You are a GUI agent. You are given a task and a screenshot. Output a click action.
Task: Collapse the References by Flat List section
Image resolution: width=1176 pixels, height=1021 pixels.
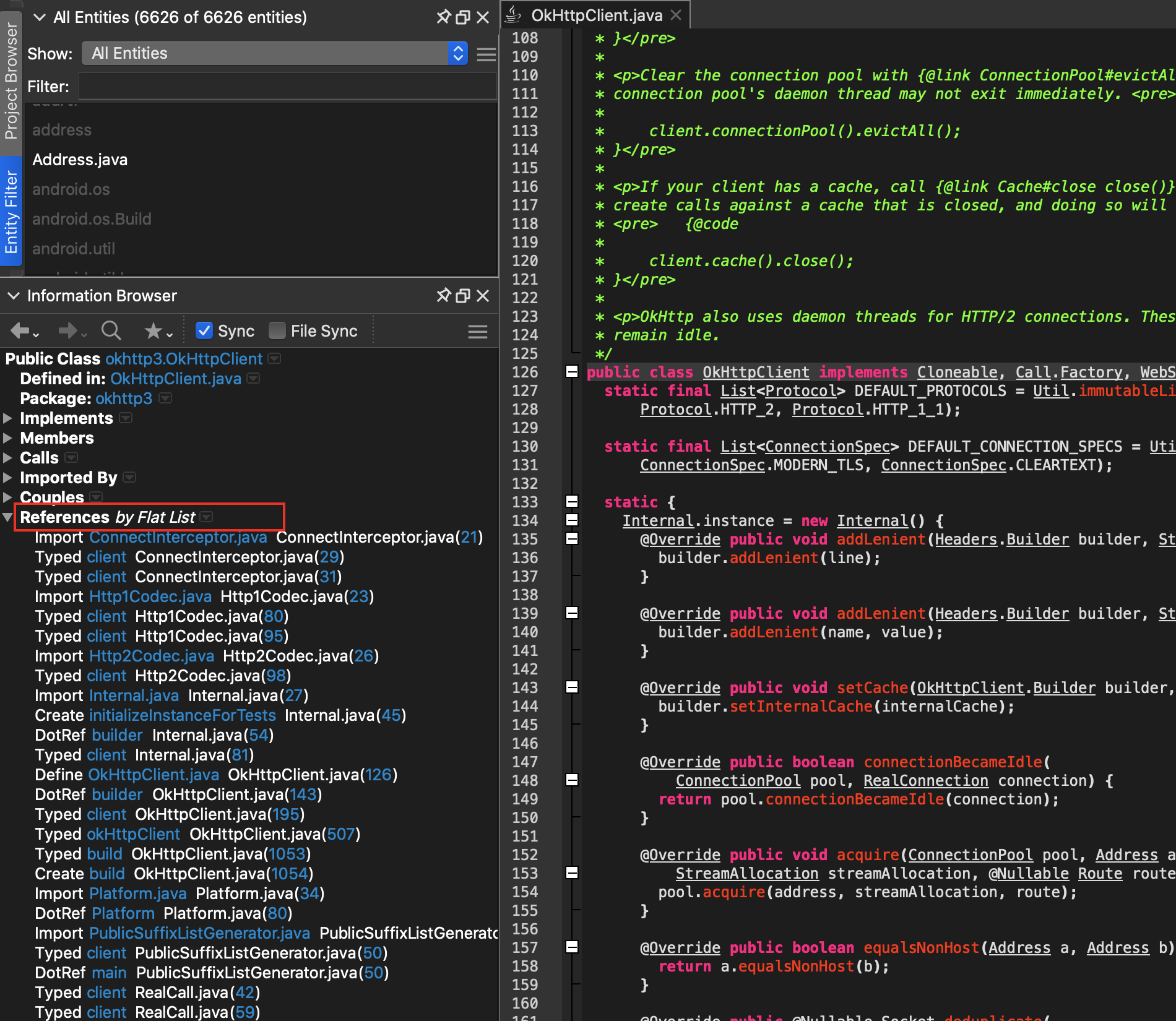coord(8,517)
